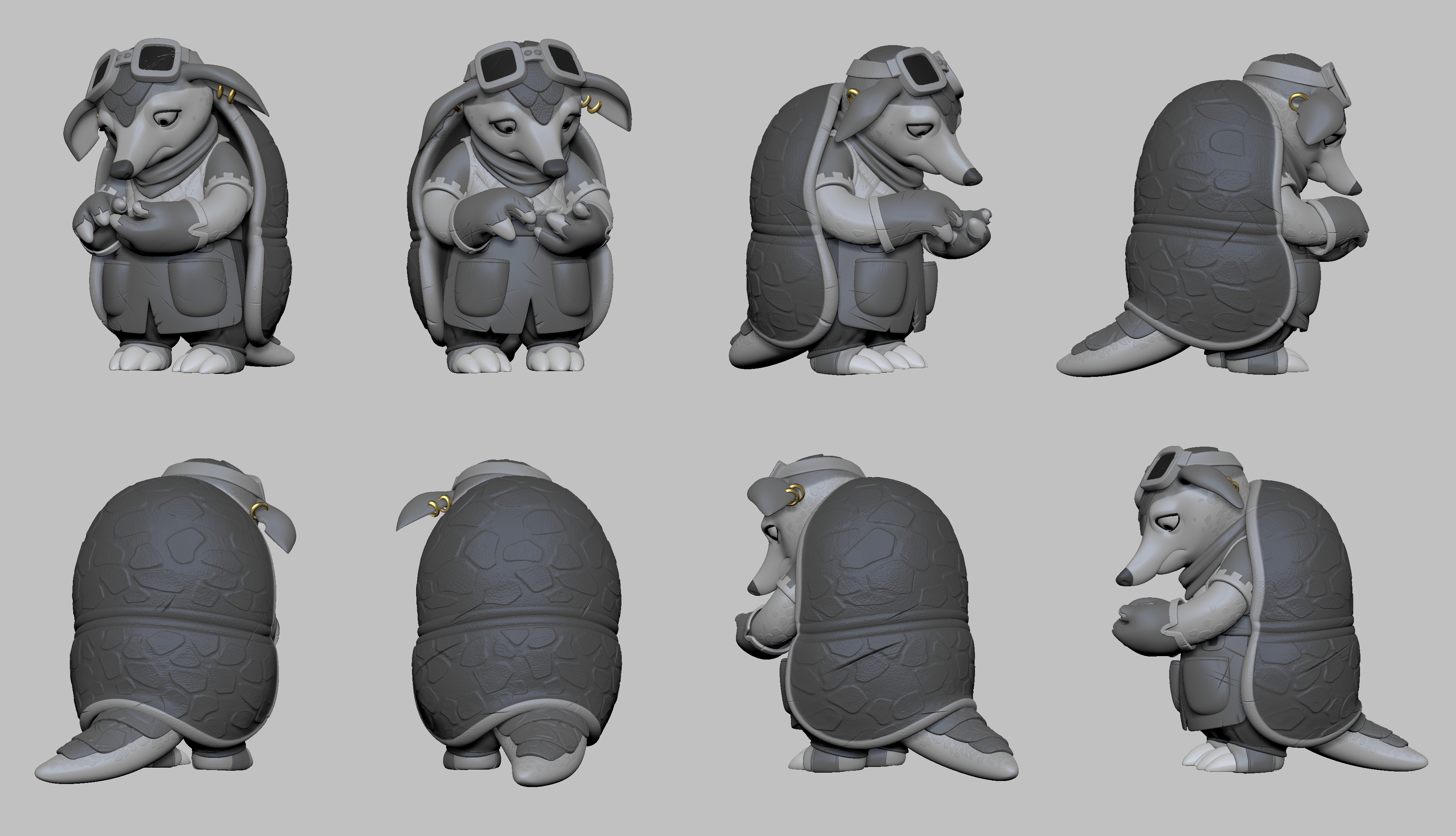Viewport: 1456px width, 836px height.
Task: Click the nose tip of the top-row side profile
Action: 972,177
